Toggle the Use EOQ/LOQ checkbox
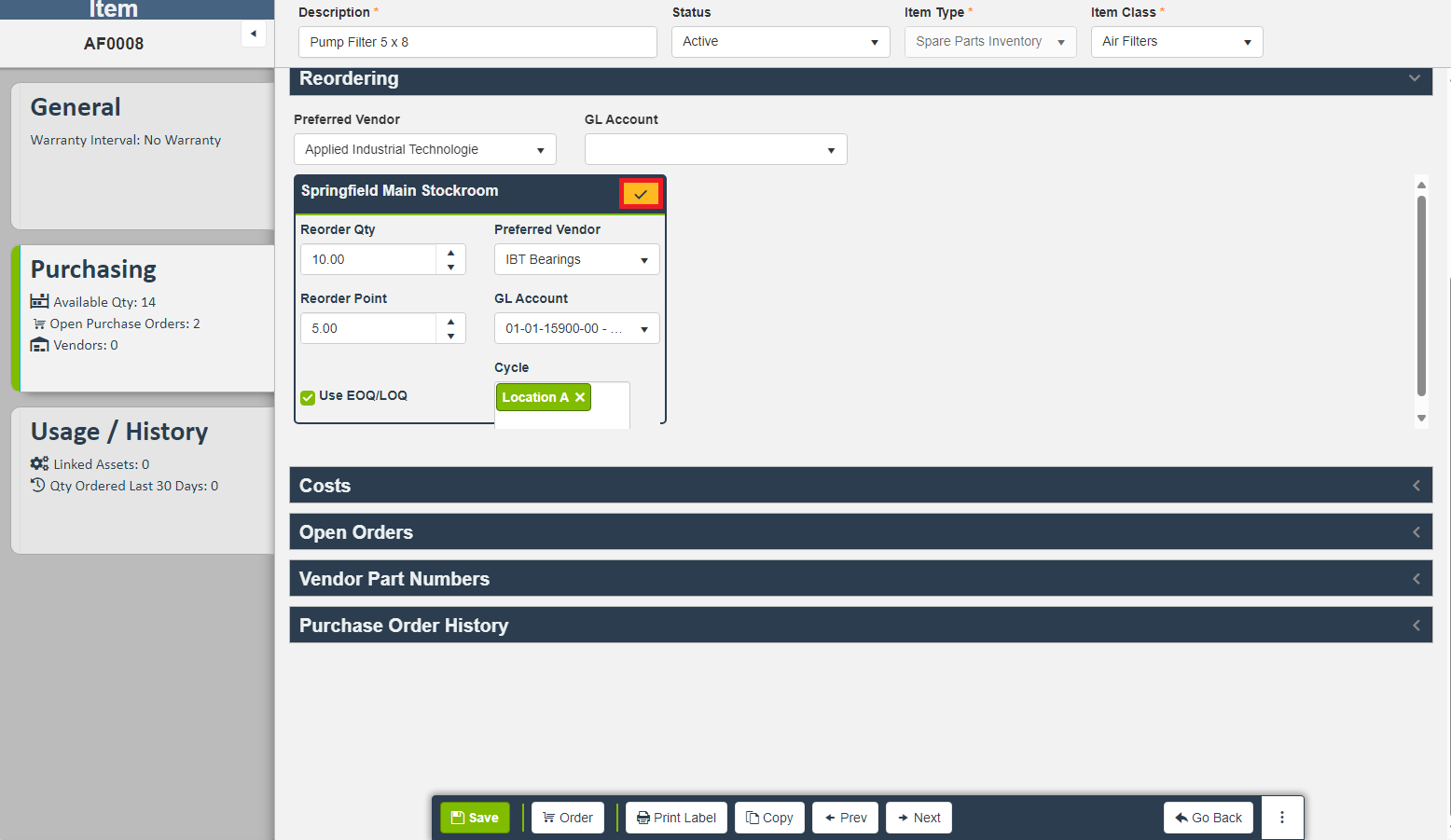1451x840 pixels. [x=308, y=397]
